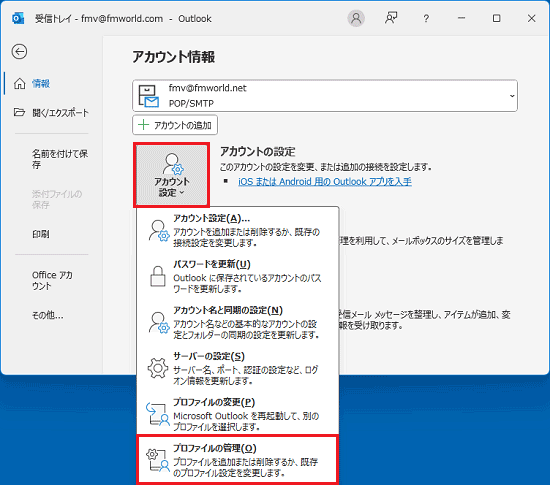
Task: Open その他... in the sidebar
Action: tap(48, 315)
